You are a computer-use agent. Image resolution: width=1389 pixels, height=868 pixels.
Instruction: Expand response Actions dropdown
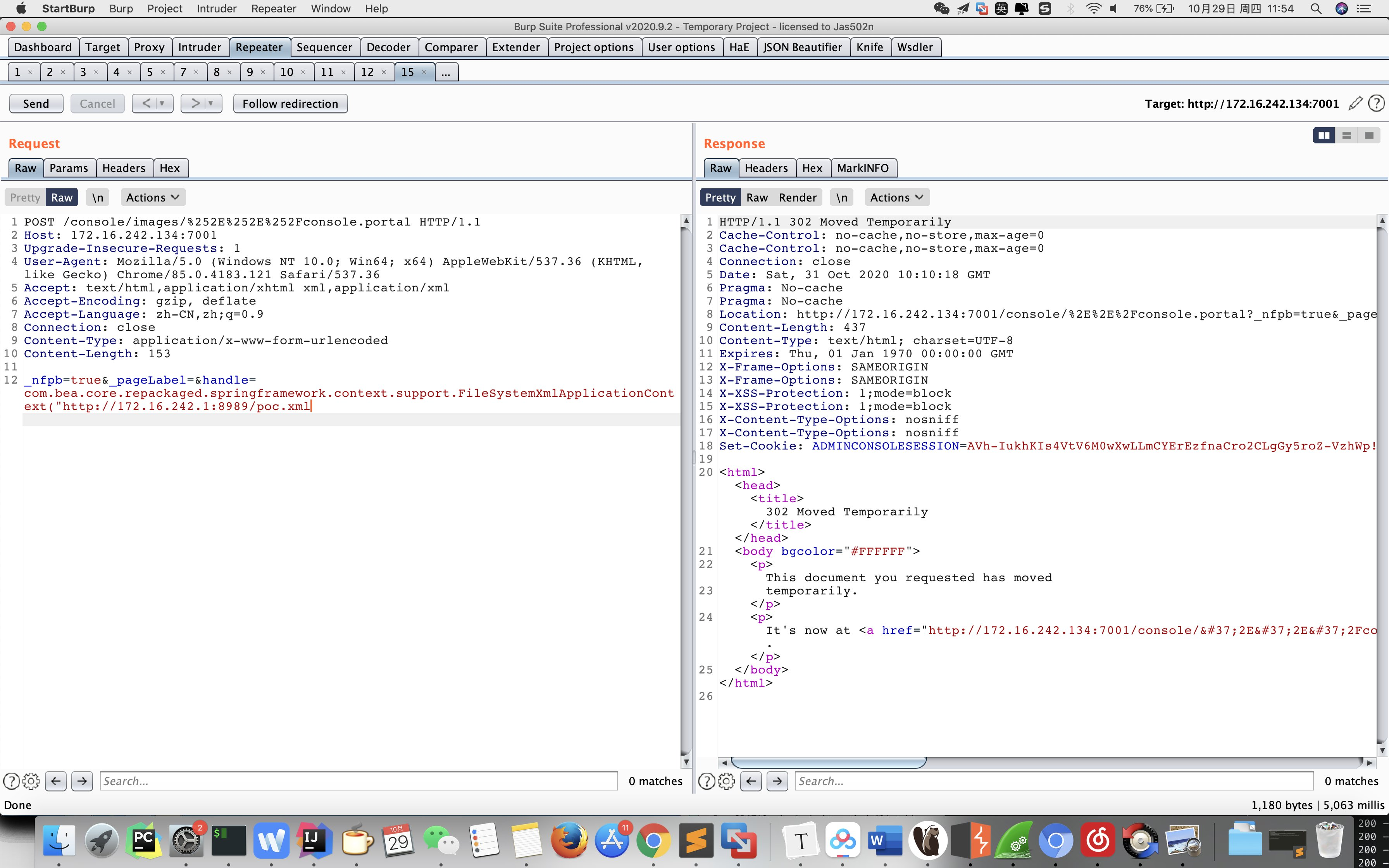click(896, 198)
